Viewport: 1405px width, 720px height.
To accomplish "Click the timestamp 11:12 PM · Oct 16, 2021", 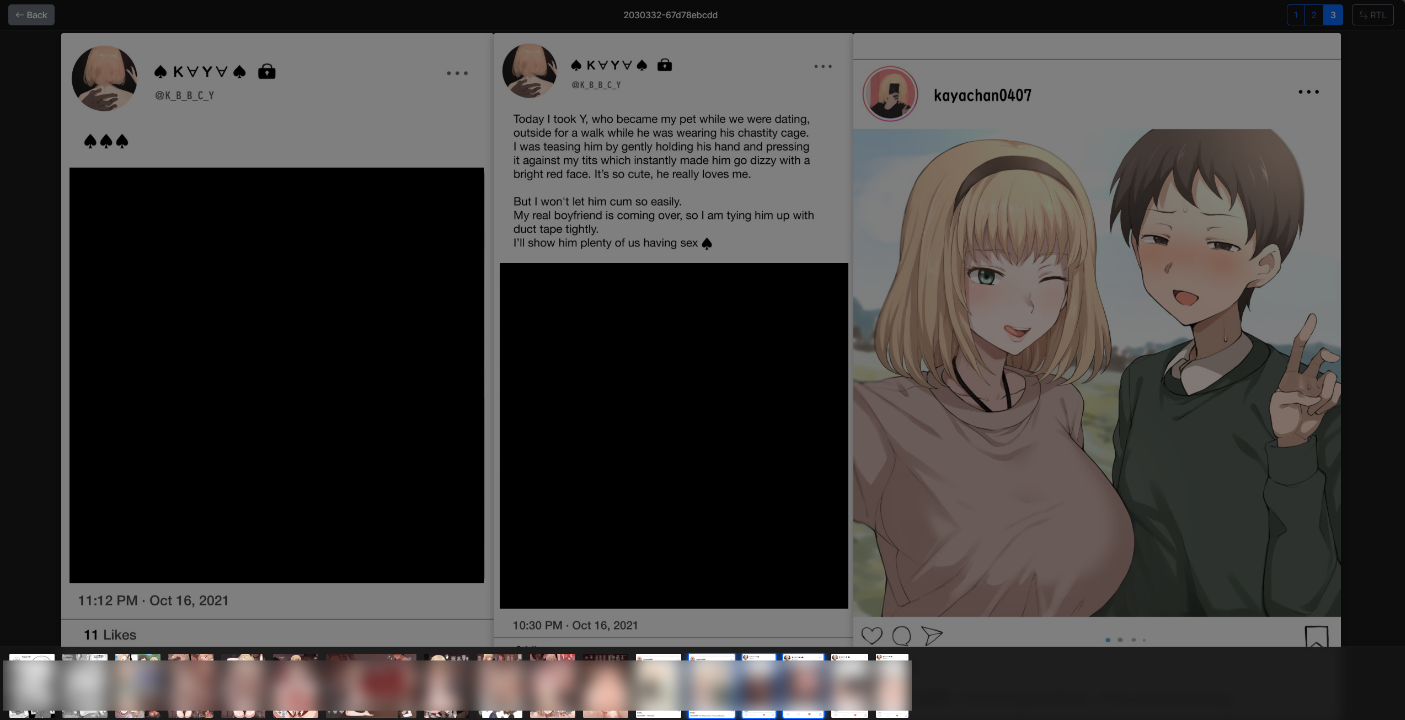I will 153,601.
